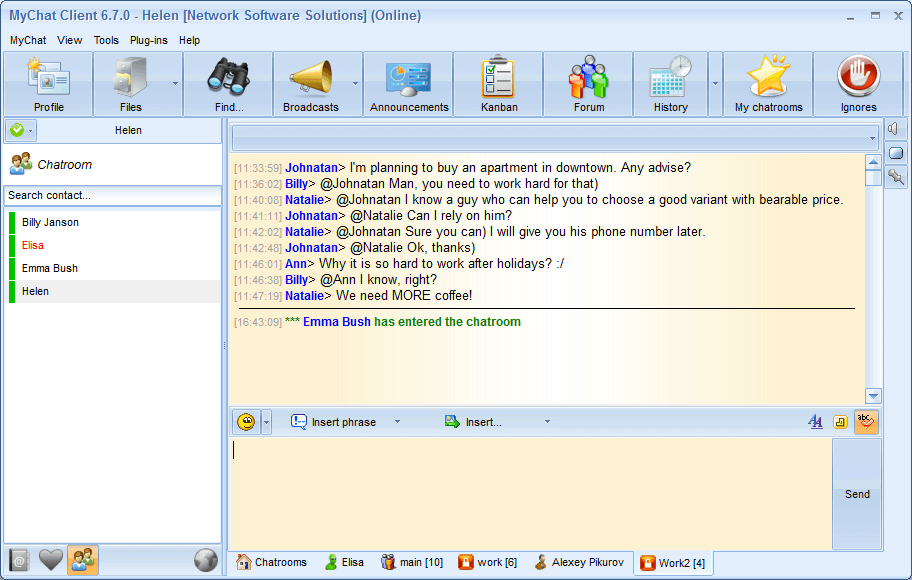
Task: Click the yellow note icon in message toolbar
Action: pos(840,422)
